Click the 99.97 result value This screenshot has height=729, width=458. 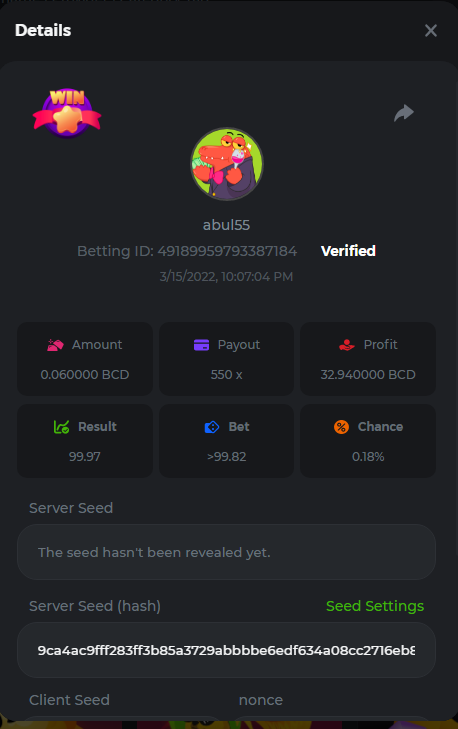(x=85, y=457)
